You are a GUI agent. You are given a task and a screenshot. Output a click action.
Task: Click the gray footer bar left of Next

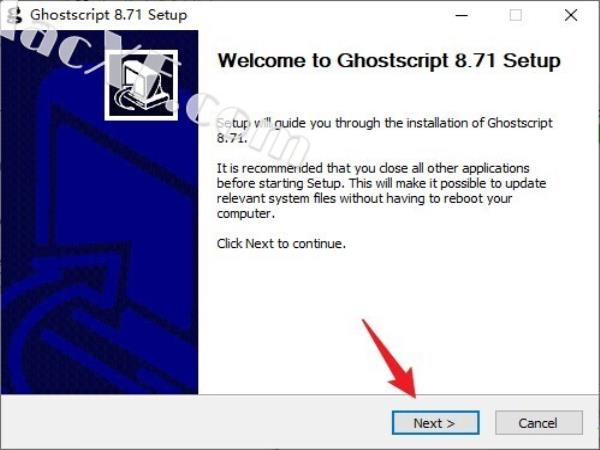[195, 423]
